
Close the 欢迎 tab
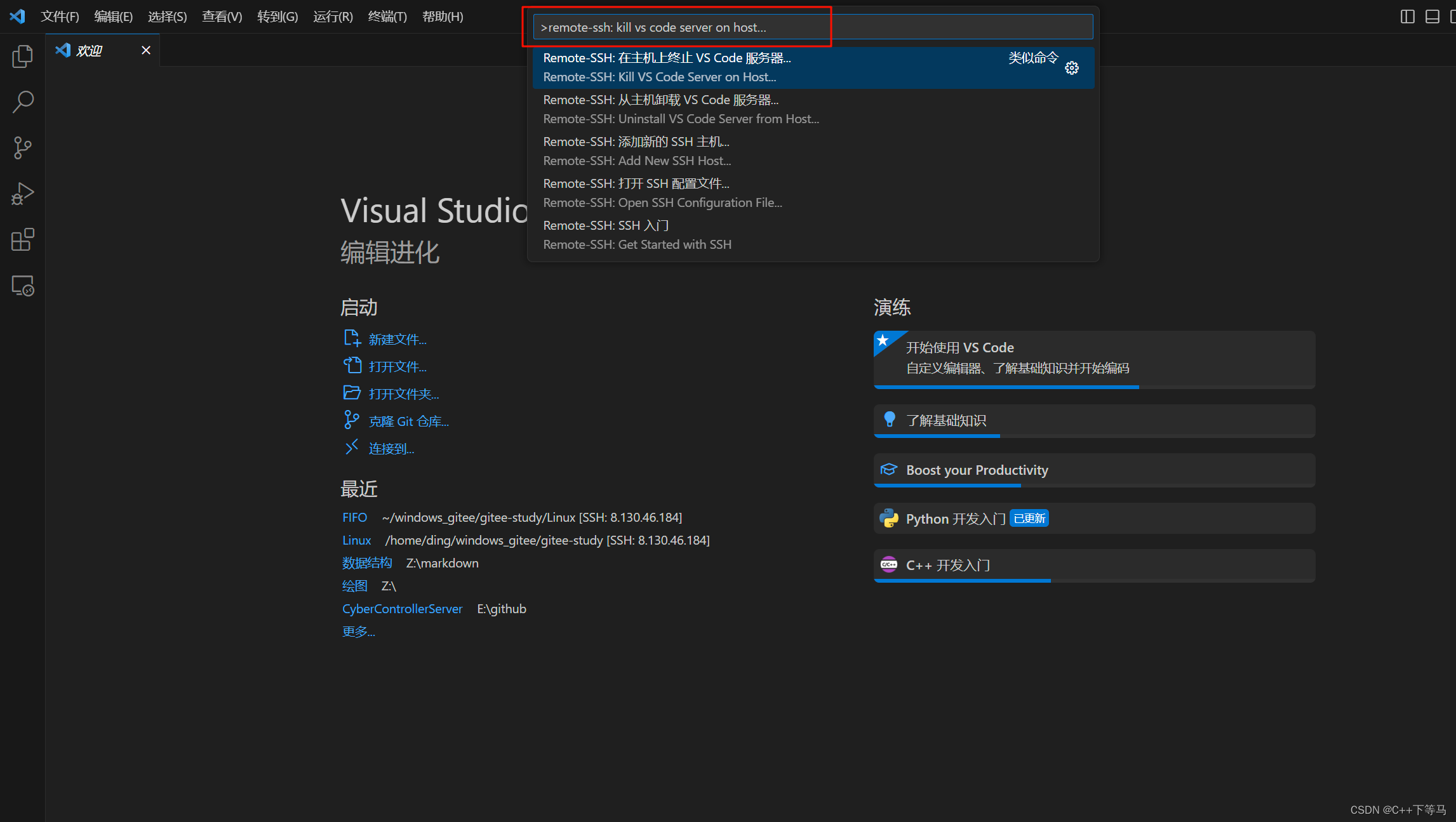[x=145, y=50]
